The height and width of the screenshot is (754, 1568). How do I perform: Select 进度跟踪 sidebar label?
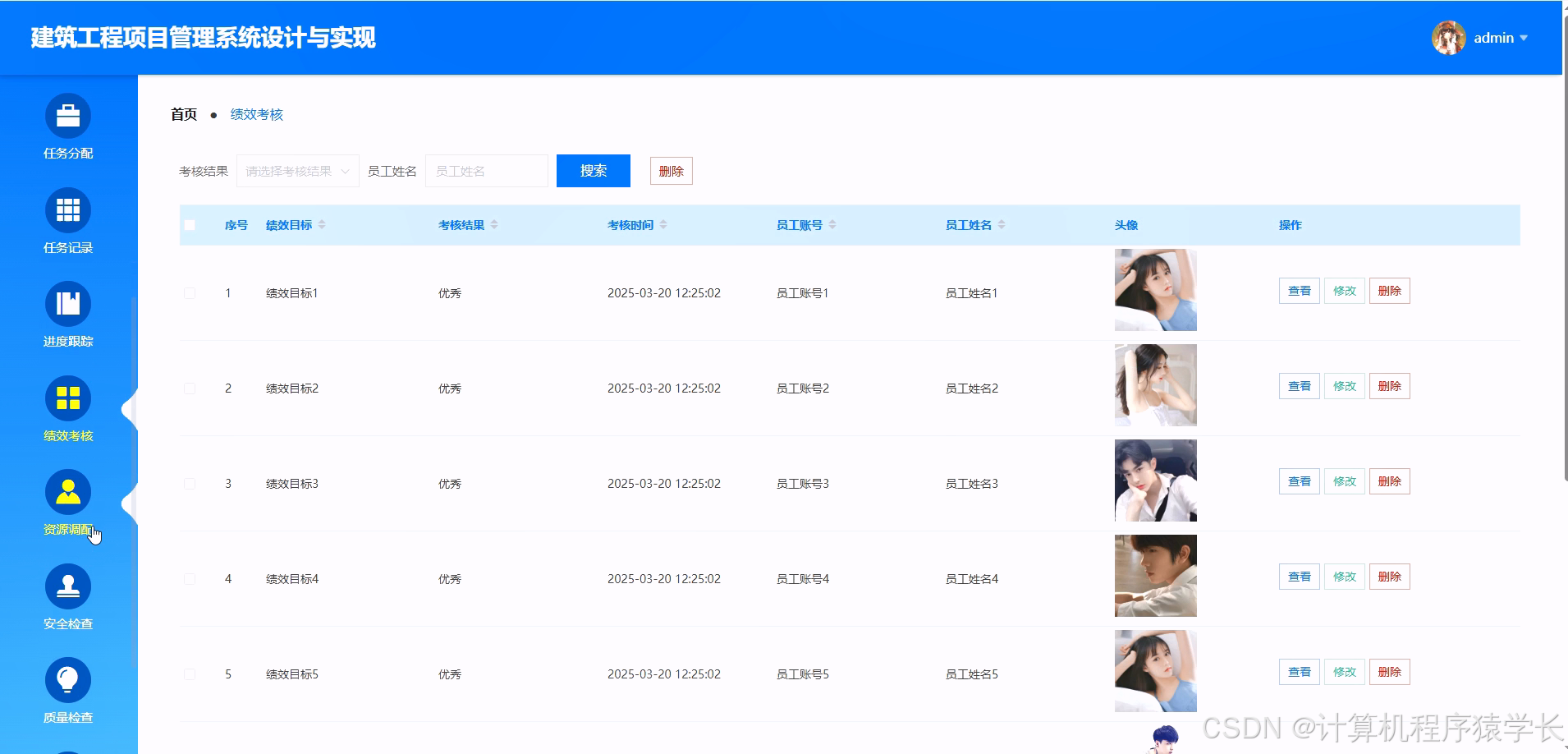[68, 342]
